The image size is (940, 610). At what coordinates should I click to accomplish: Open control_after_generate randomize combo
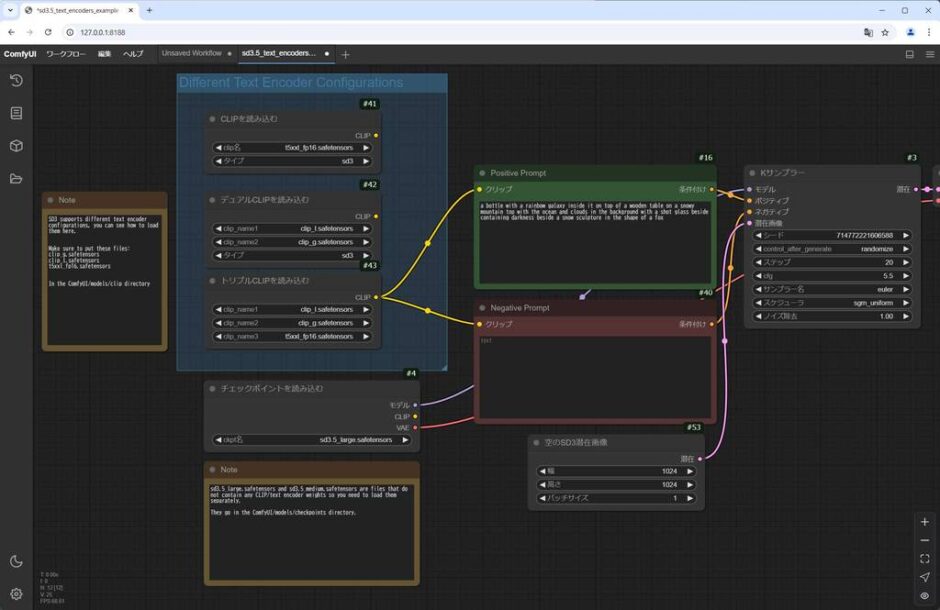[x=832, y=249]
